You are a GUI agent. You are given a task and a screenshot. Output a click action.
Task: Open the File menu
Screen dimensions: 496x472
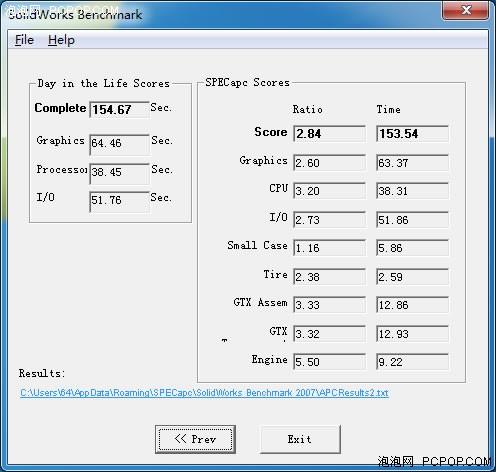pos(24,40)
